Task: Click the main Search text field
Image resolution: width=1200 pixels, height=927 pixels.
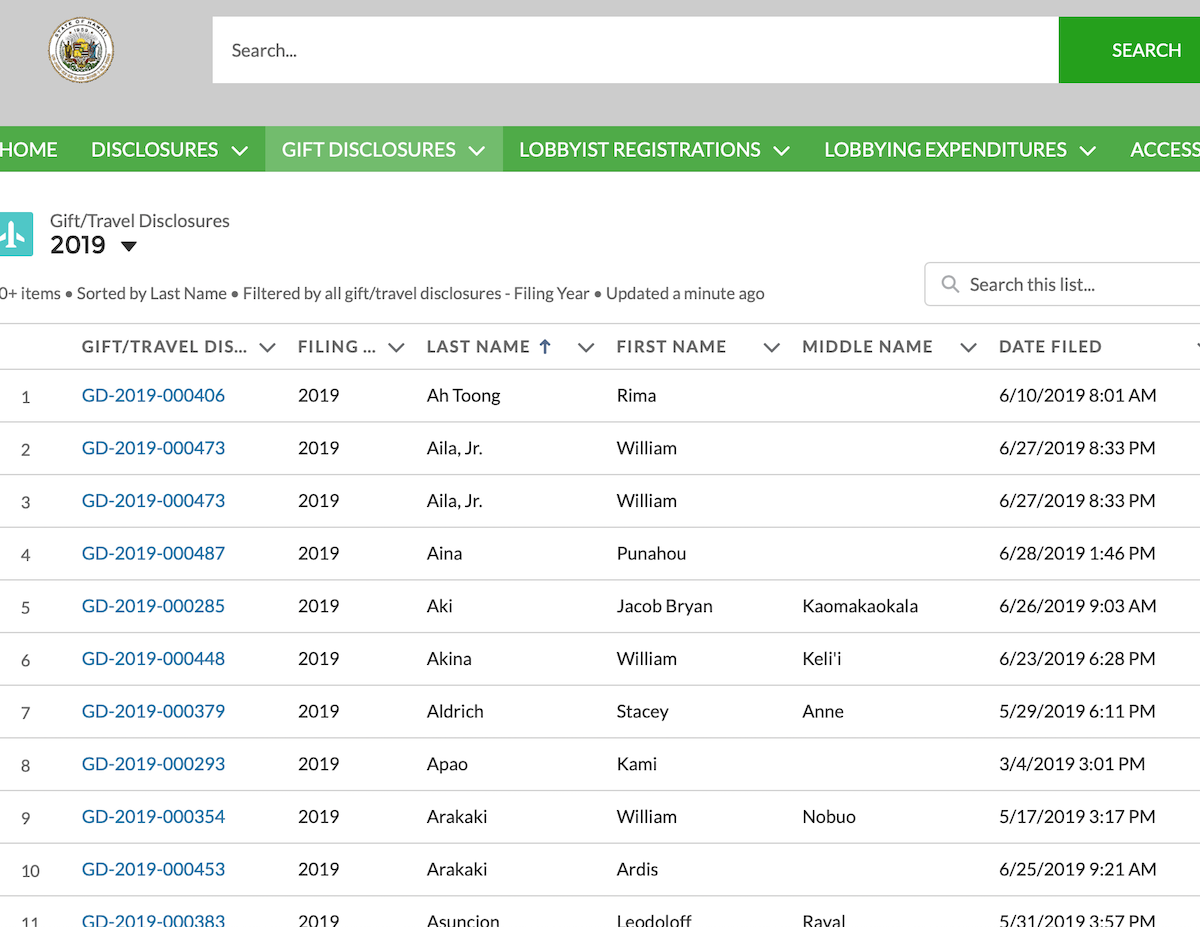Action: point(635,50)
